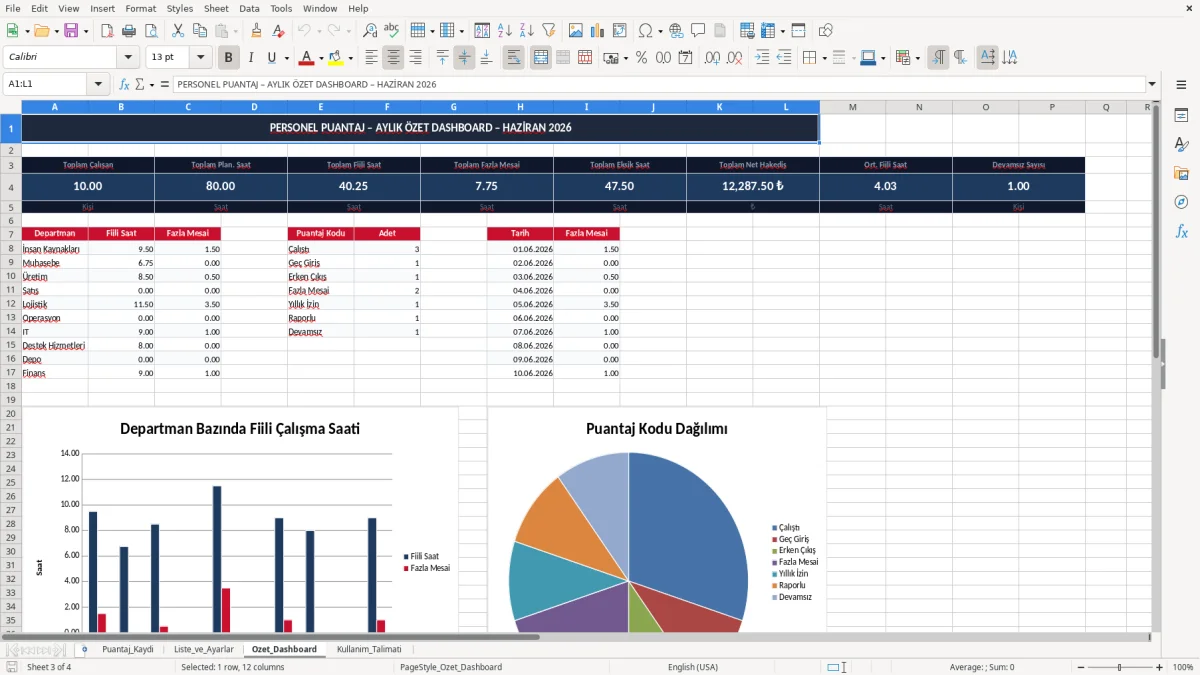Open the Borders dropdown arrow
1200x675 pixels.
pyautogui.click(x=825, y=58)
